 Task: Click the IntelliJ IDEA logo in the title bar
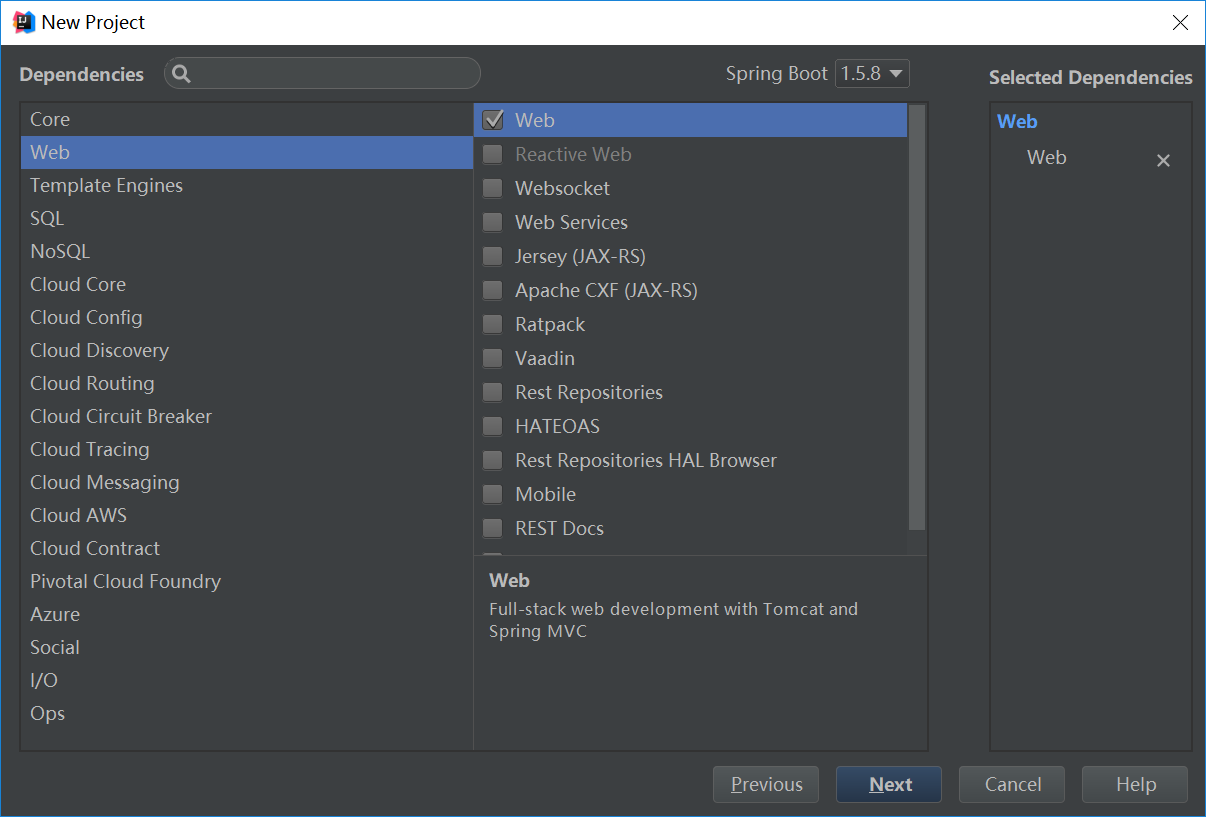(x=24, y=22)
